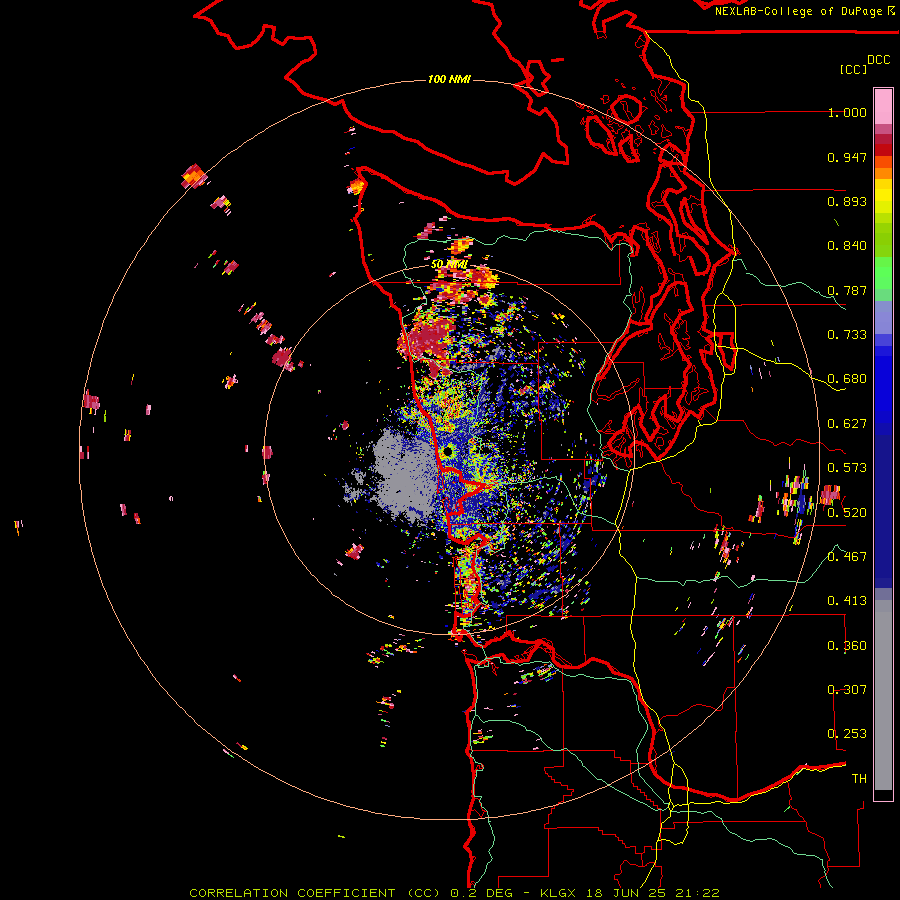Click the [CC] unit label

(x=853, y=69)
